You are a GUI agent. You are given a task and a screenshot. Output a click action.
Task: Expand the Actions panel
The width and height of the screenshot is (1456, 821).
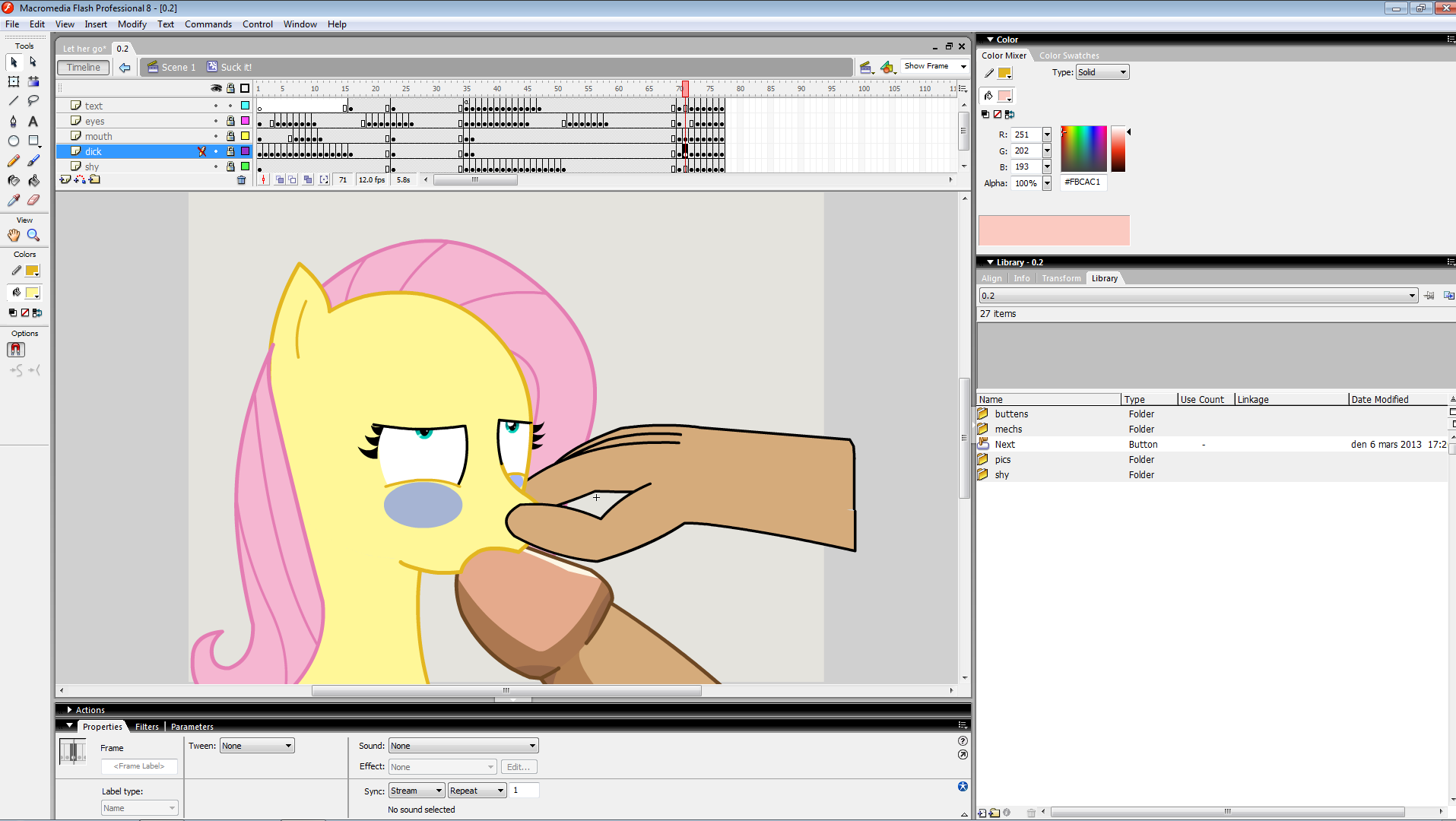pos(69,710)
